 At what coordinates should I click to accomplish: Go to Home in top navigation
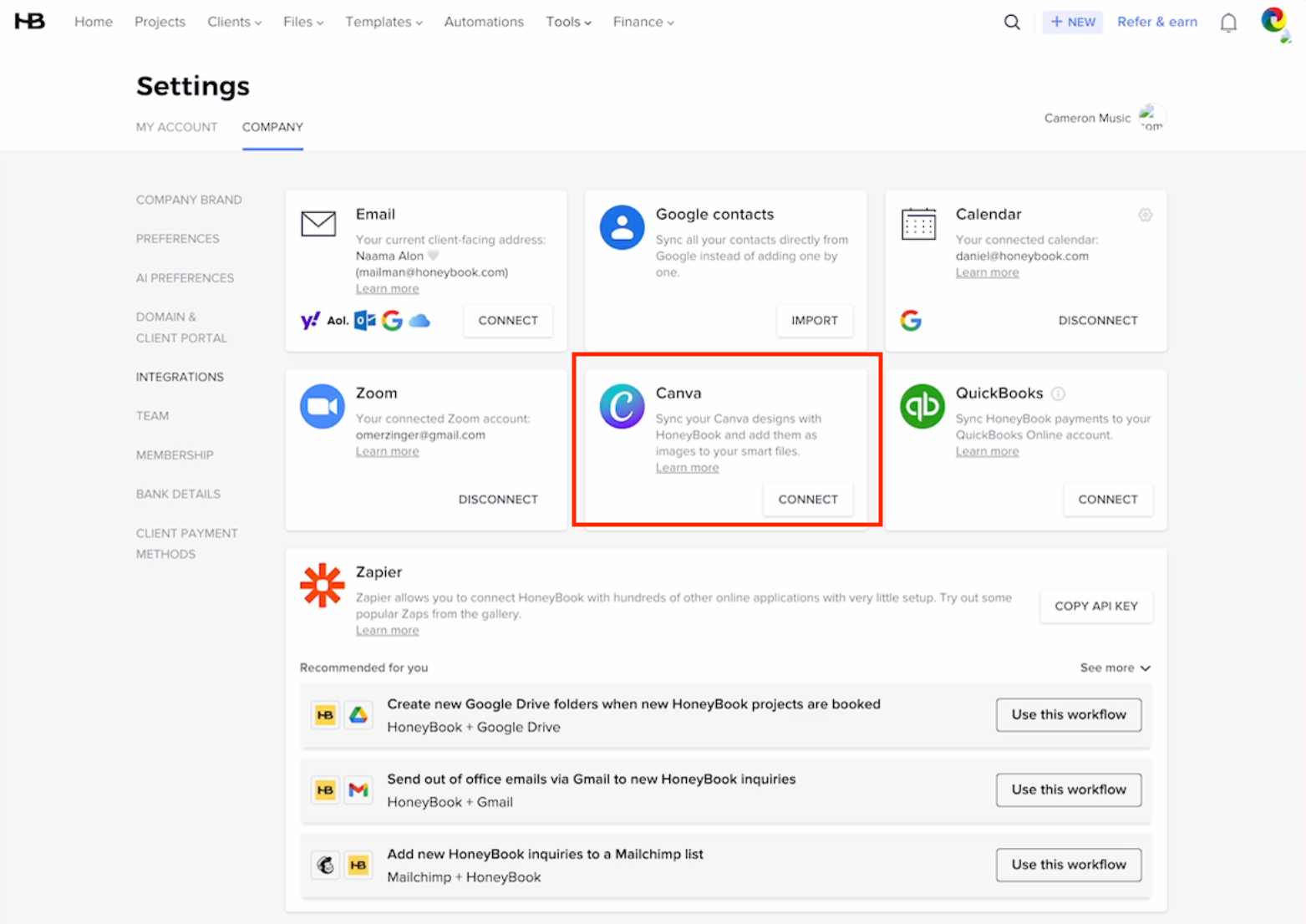[x=94, y=22]
